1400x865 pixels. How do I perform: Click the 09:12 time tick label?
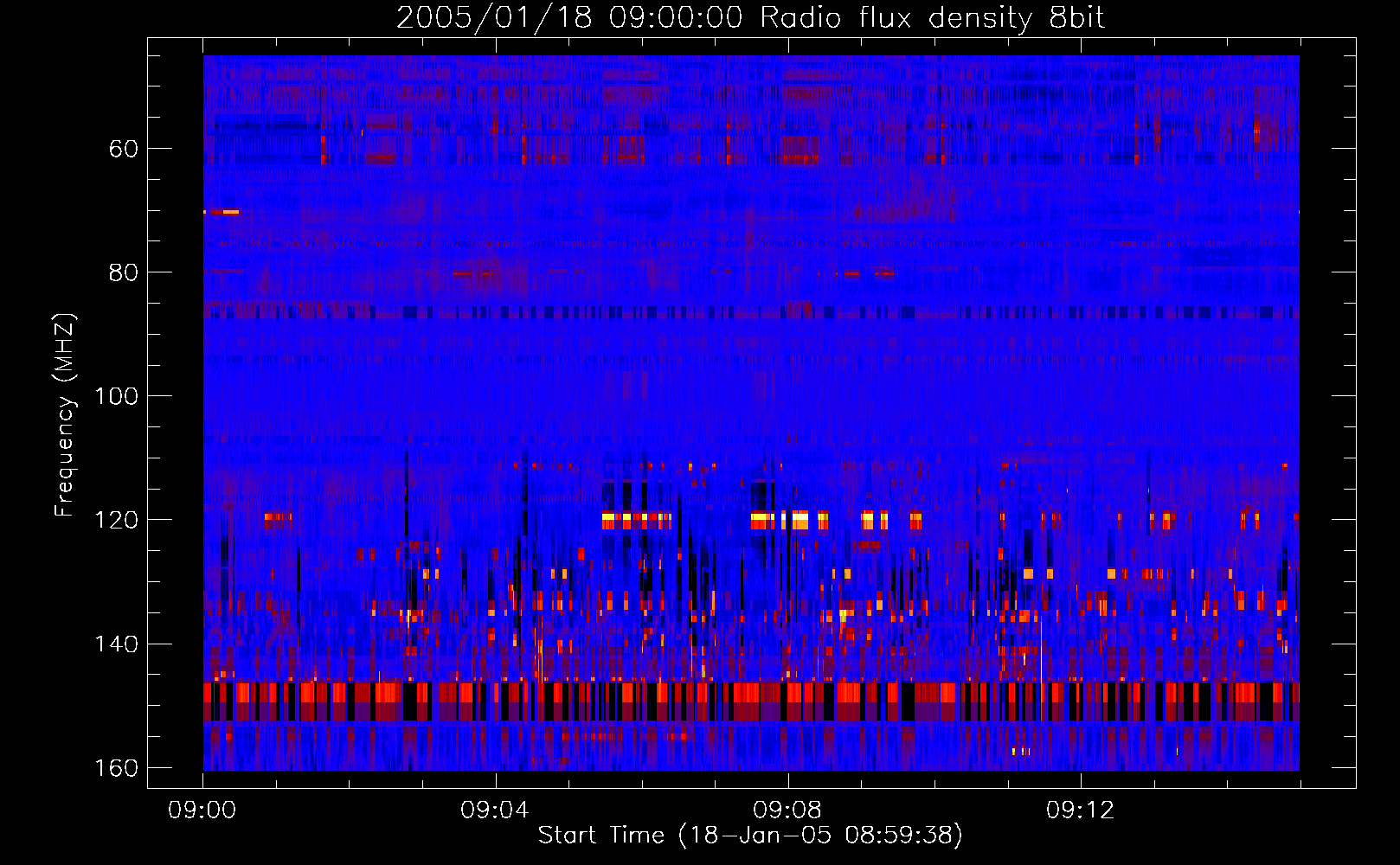click(x=1081, y=811)
